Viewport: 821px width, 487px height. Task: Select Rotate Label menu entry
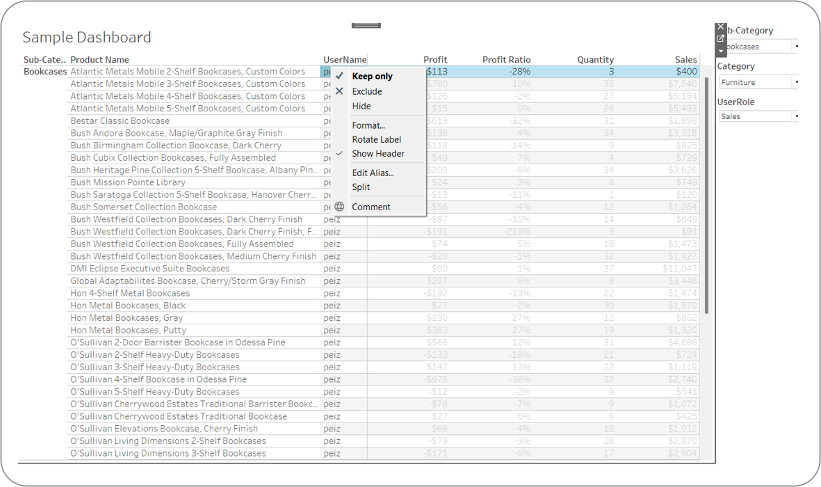click(x=376, y=139)
